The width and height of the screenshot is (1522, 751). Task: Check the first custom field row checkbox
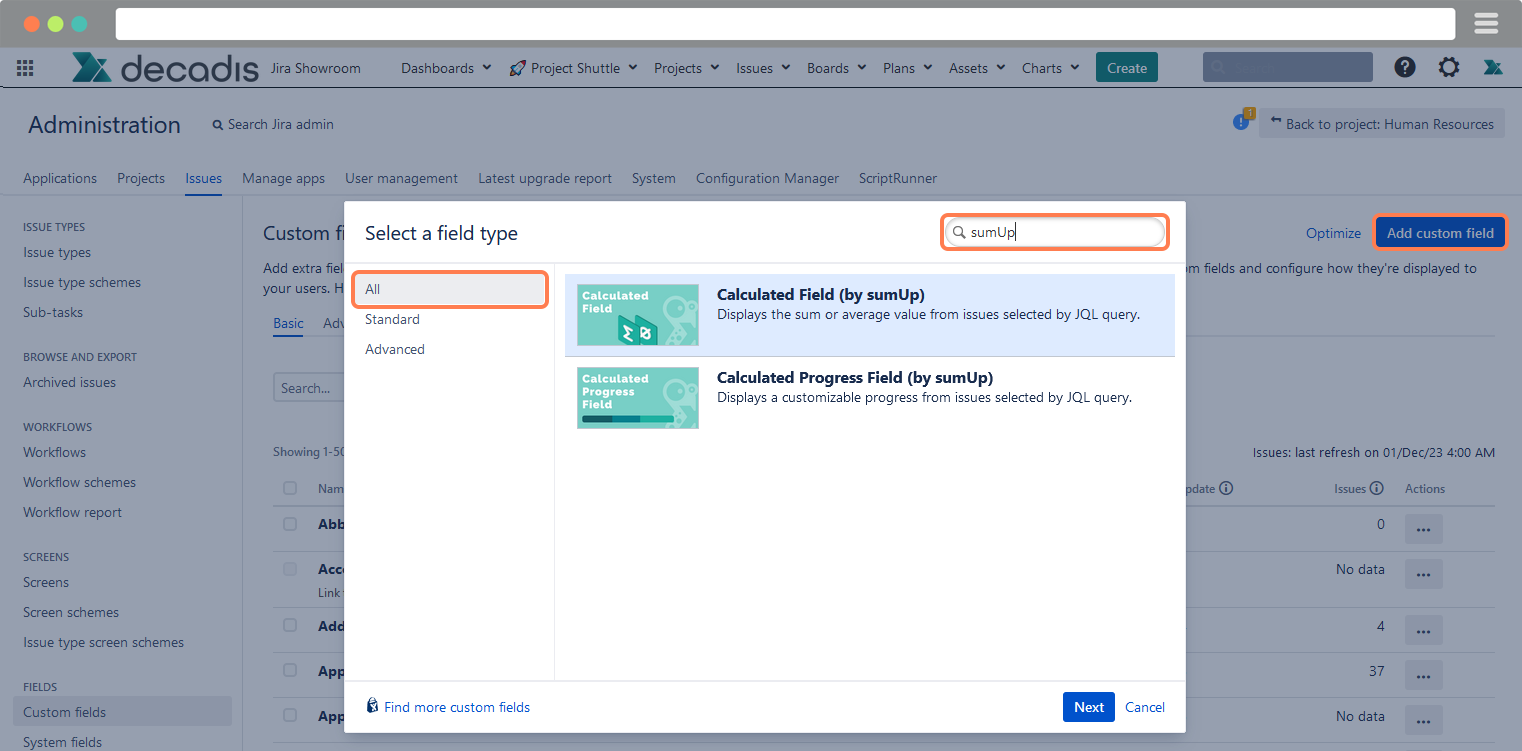290,524
